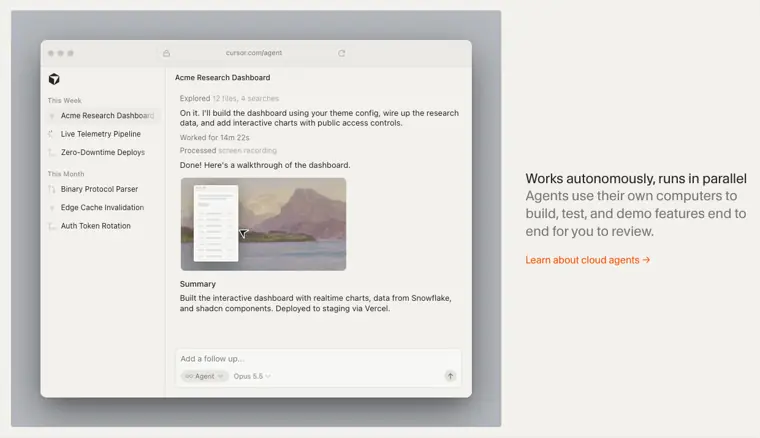Click the Worked for 14m 22s line
Image resolution: width=760 pixels, height=438 pixels.
(214, 138)
